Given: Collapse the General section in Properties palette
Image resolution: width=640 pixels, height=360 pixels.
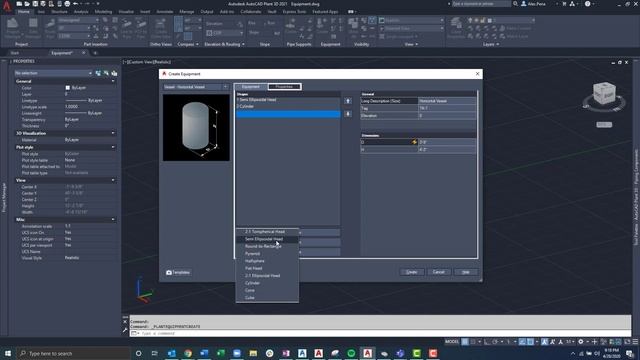Looking at the screenshot, I should click(x=113, y=81).
